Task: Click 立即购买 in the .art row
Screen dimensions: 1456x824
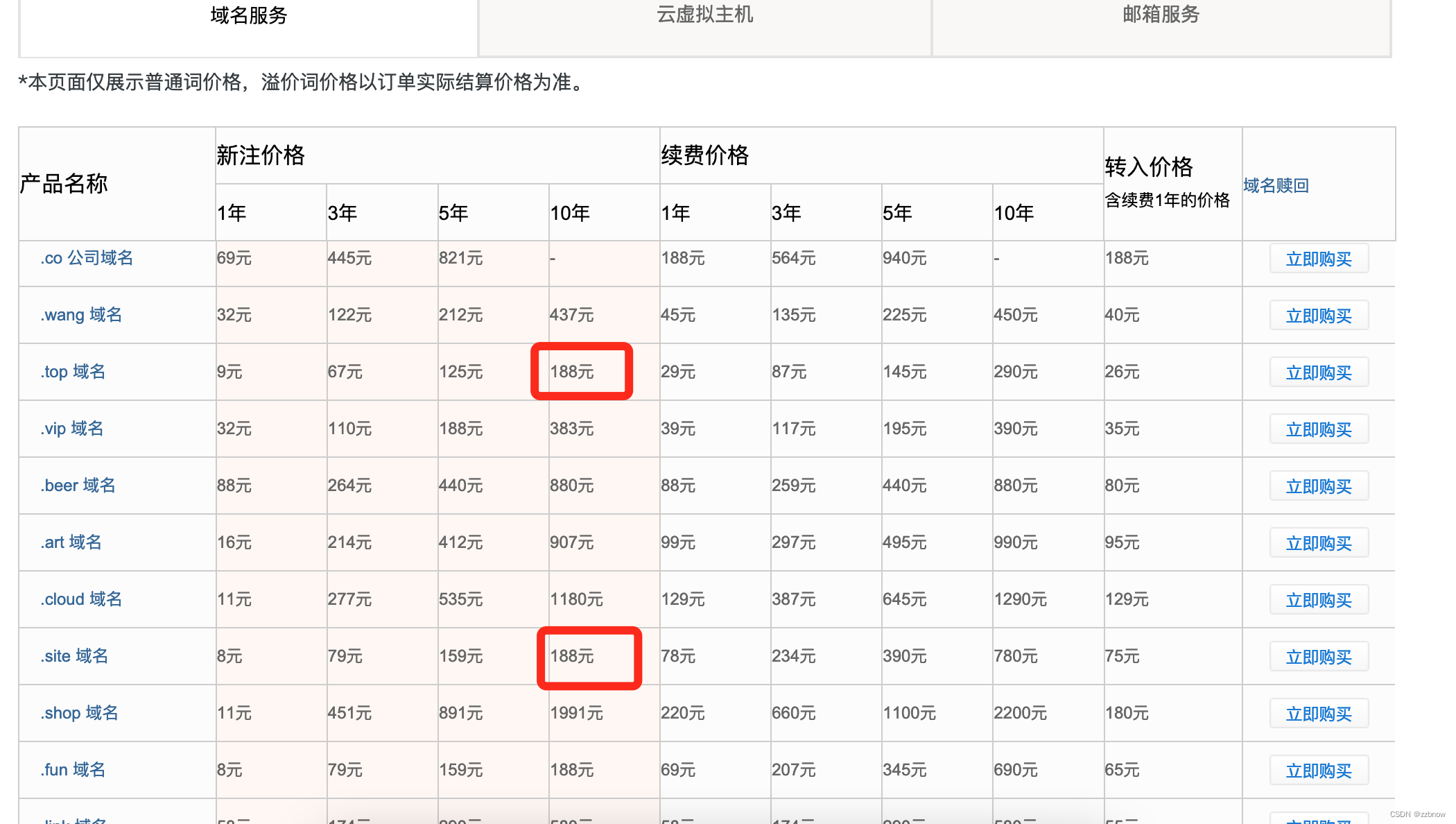Action: [1319, 543]
